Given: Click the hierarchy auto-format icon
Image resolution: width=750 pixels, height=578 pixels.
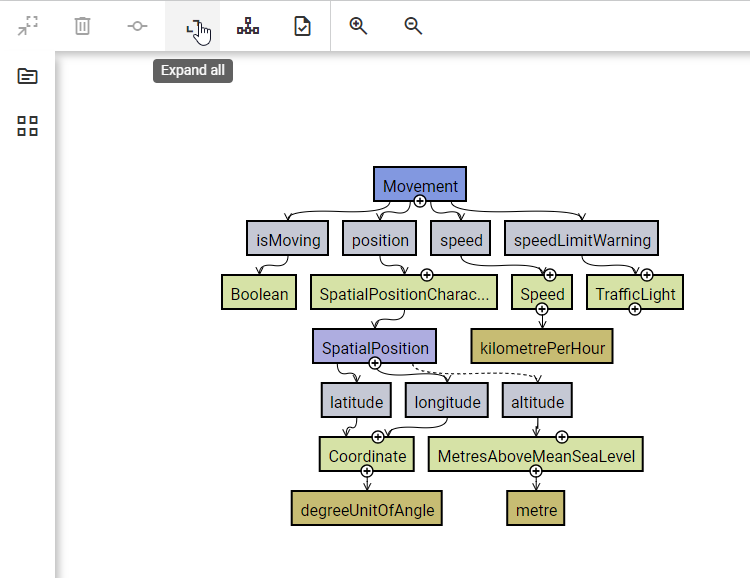Looking at the screenshot, I should pos(248,26).
